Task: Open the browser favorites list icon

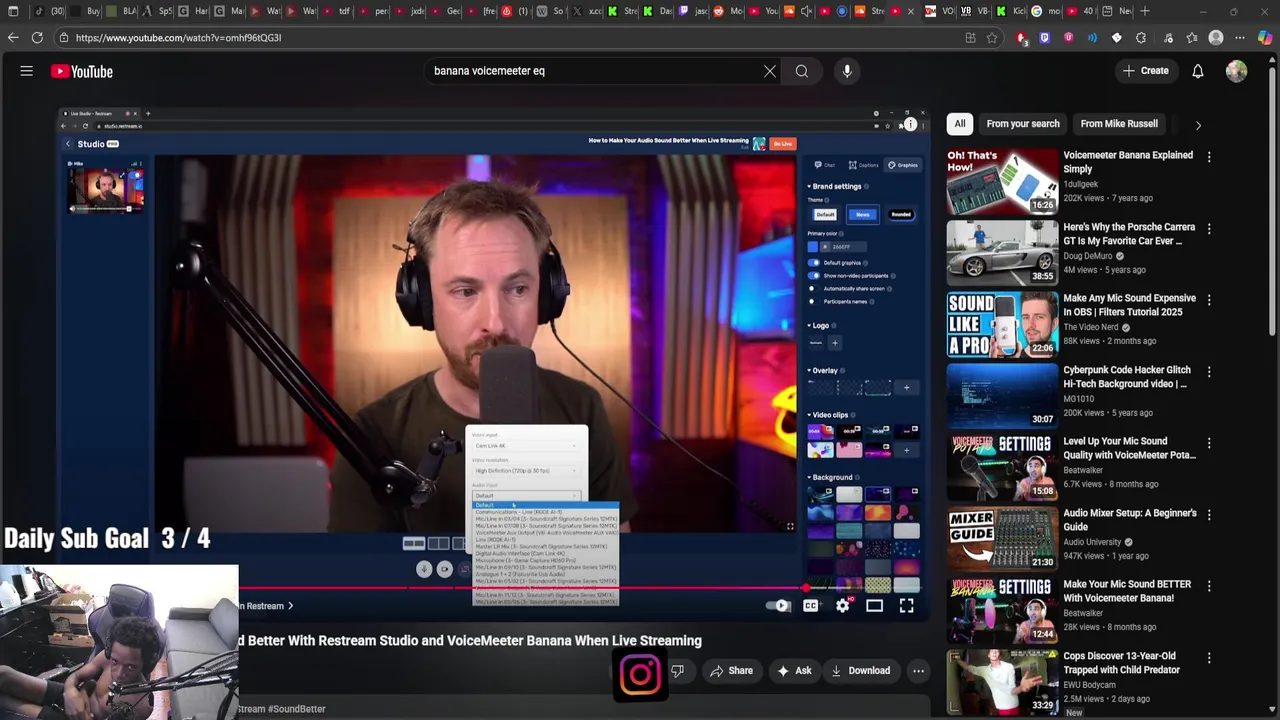Action: [x=1192, y=38]
